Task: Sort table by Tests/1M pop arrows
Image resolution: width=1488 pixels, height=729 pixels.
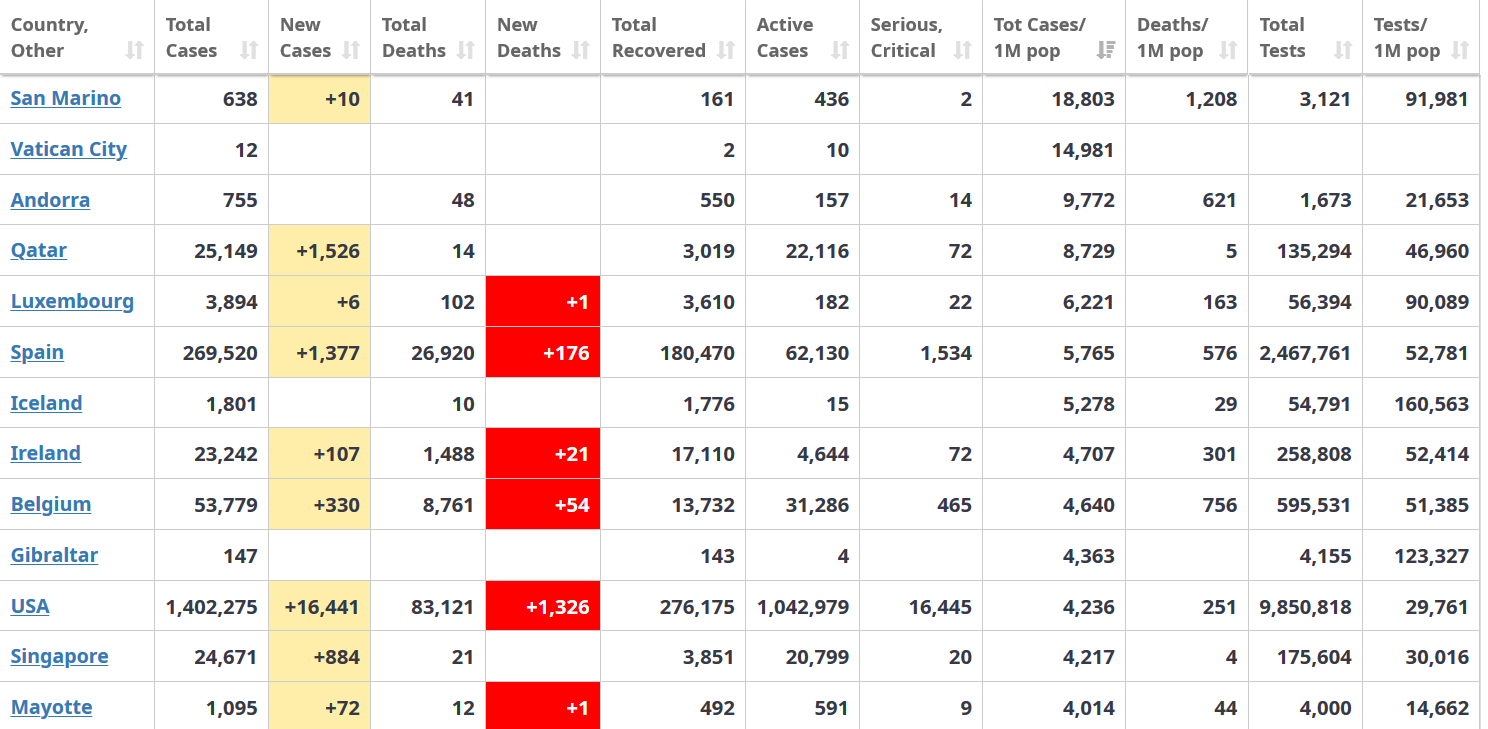Action: click(x=1460, y=50)
